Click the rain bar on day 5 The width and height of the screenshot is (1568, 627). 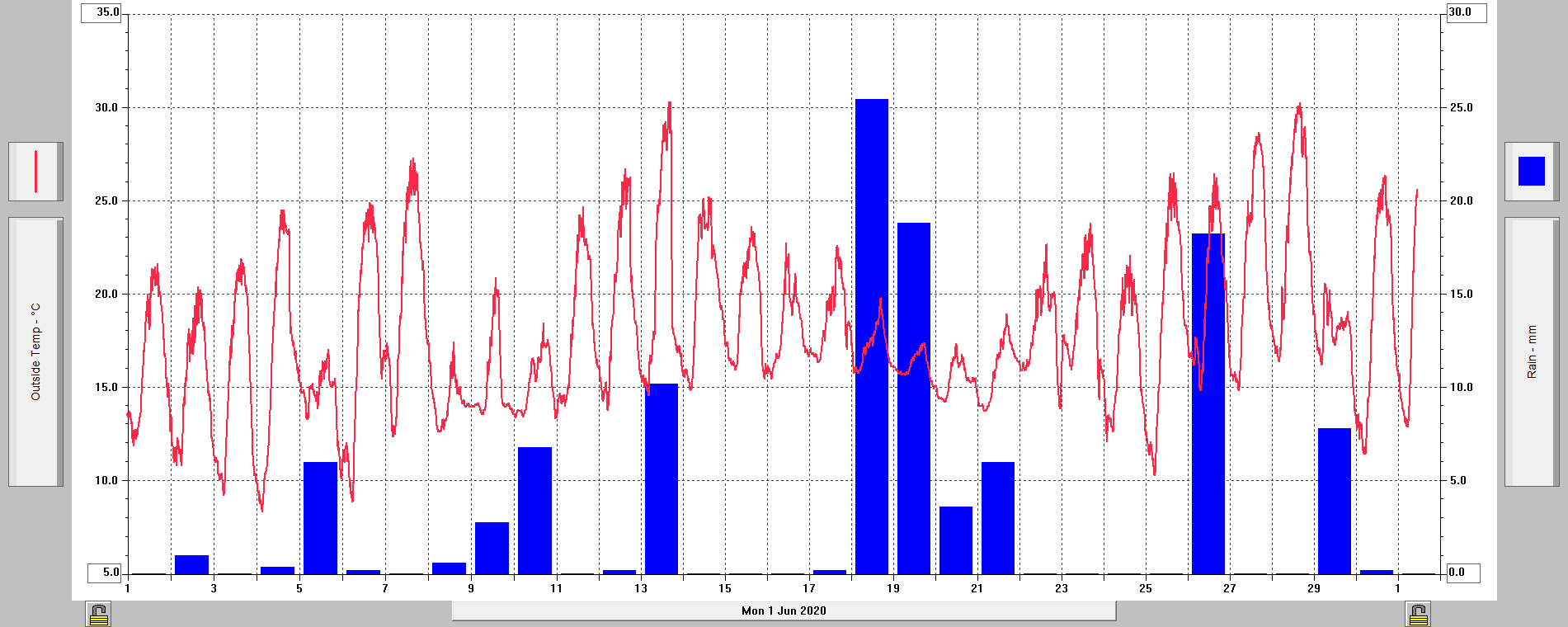coord(321,518)
